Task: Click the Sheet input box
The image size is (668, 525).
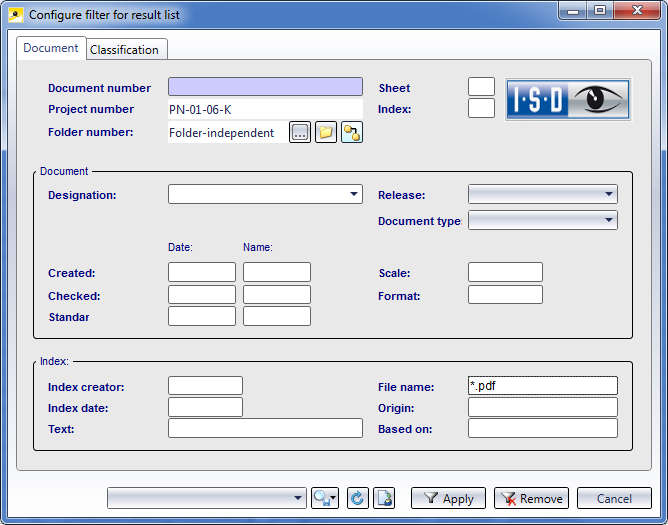Action: pyautogui.click(x=481, y=87)
